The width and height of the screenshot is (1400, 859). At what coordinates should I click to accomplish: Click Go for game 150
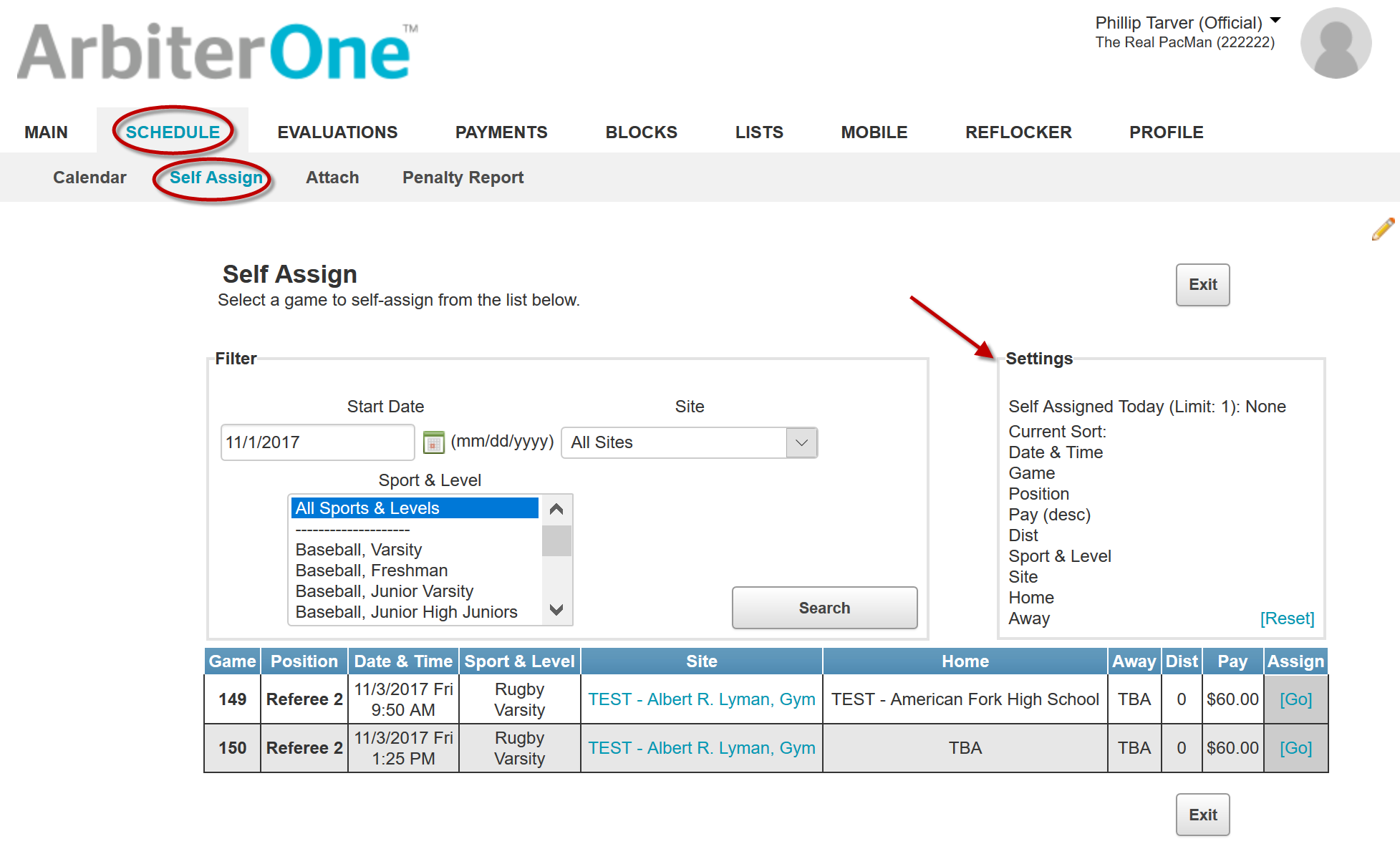pyautogui.click(x=1295, y=748)
